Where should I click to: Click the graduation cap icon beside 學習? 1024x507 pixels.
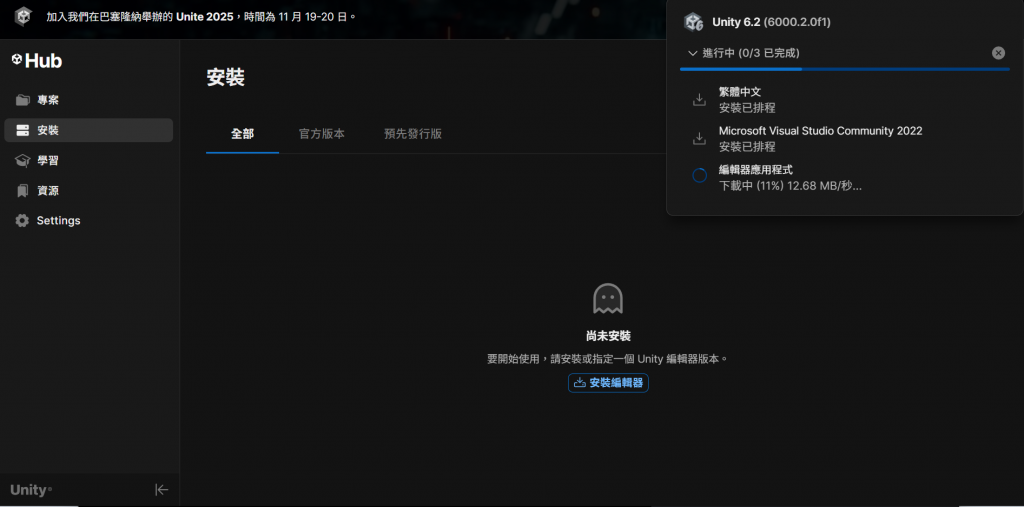click(23, 161)
